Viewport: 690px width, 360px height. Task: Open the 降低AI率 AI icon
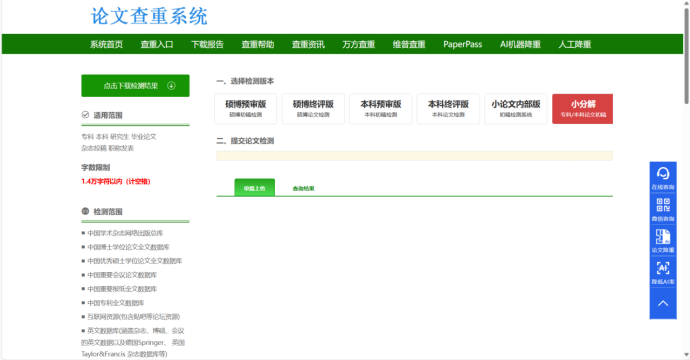pos(663,268)
